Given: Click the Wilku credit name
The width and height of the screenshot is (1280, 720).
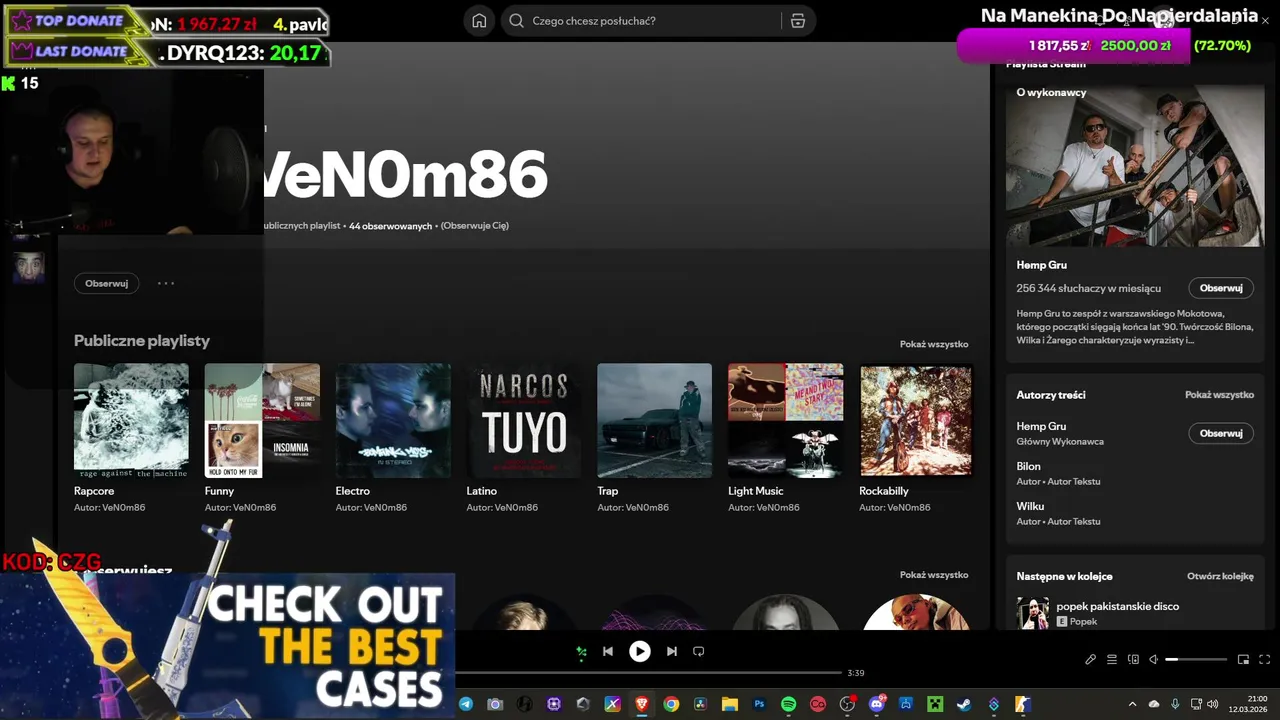Looking at the screenshot, I should click(1030, 506).
